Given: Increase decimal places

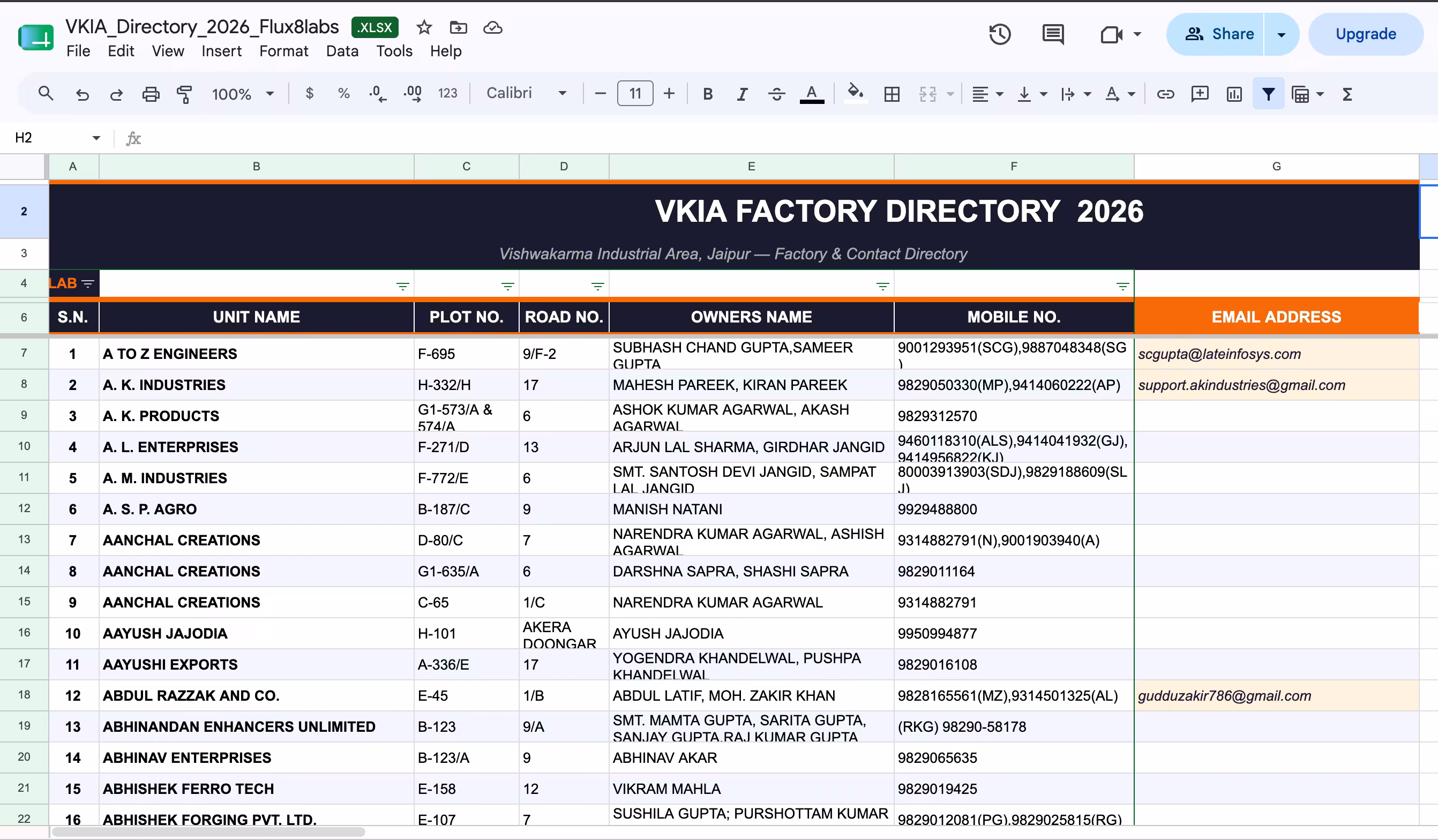Looking at the screenshot, I should tap(413, 94).
